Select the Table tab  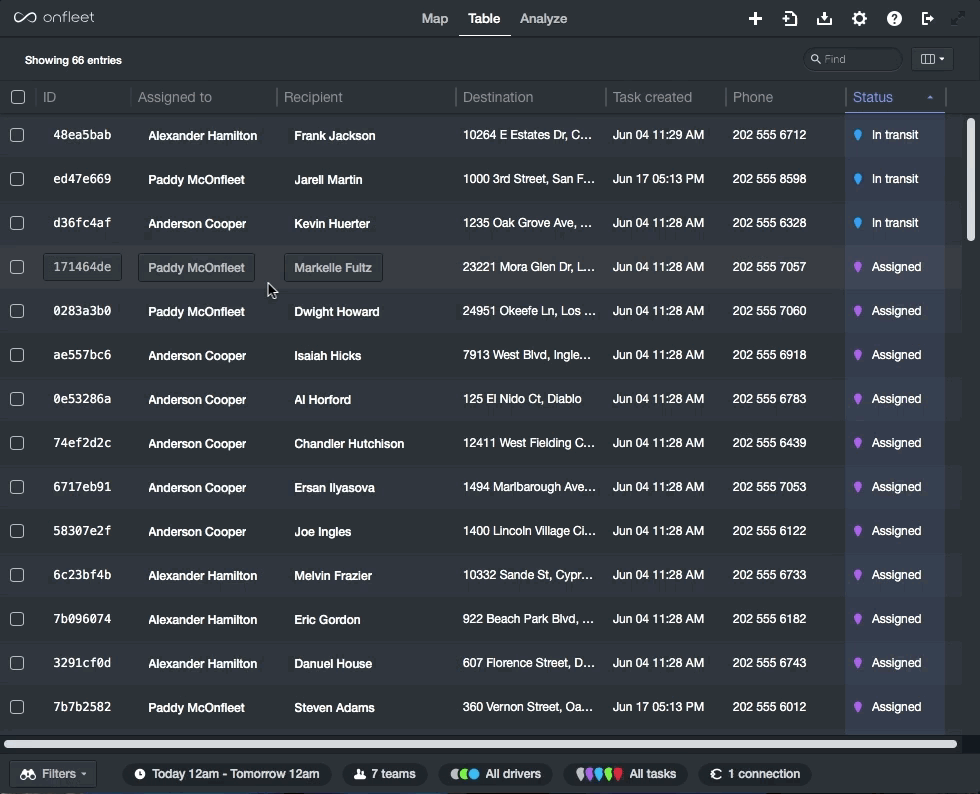tap(484, 19)
